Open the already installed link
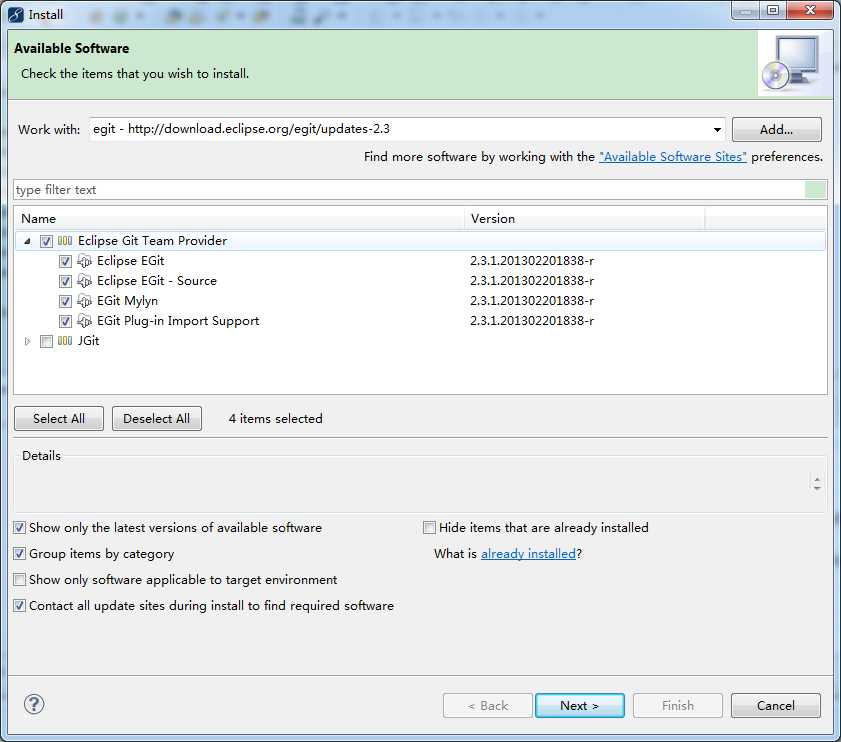This screenshot has width=841, height=742. (x=528, y=554)
